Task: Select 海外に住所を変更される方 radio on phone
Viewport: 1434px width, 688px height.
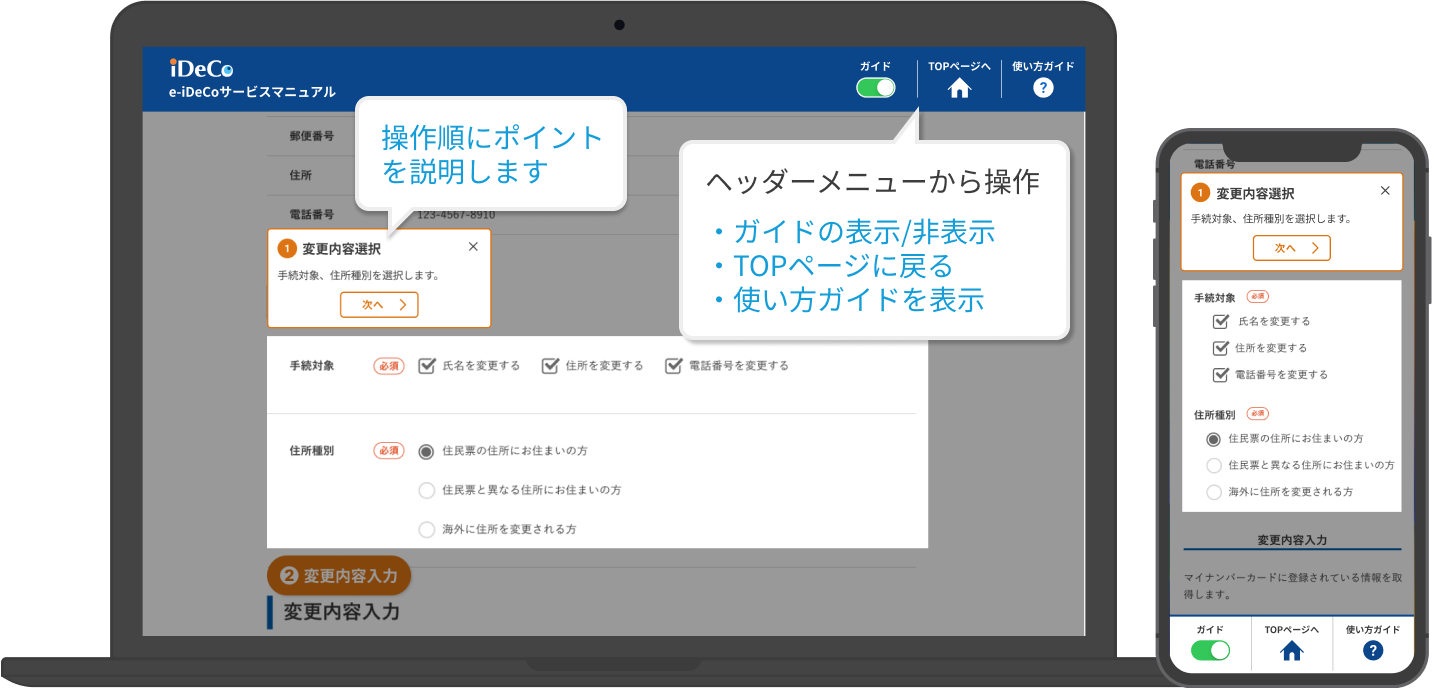Action: [x=1214, y=492]
